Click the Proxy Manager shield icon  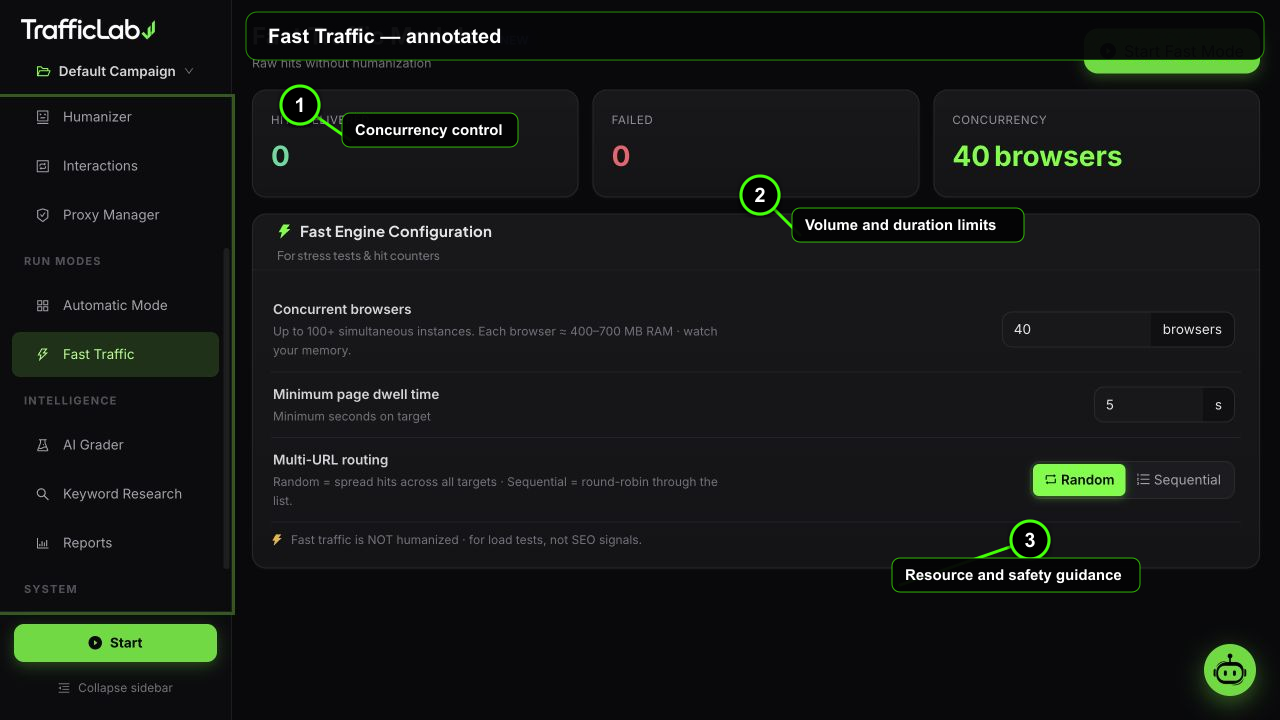(42, 215)
